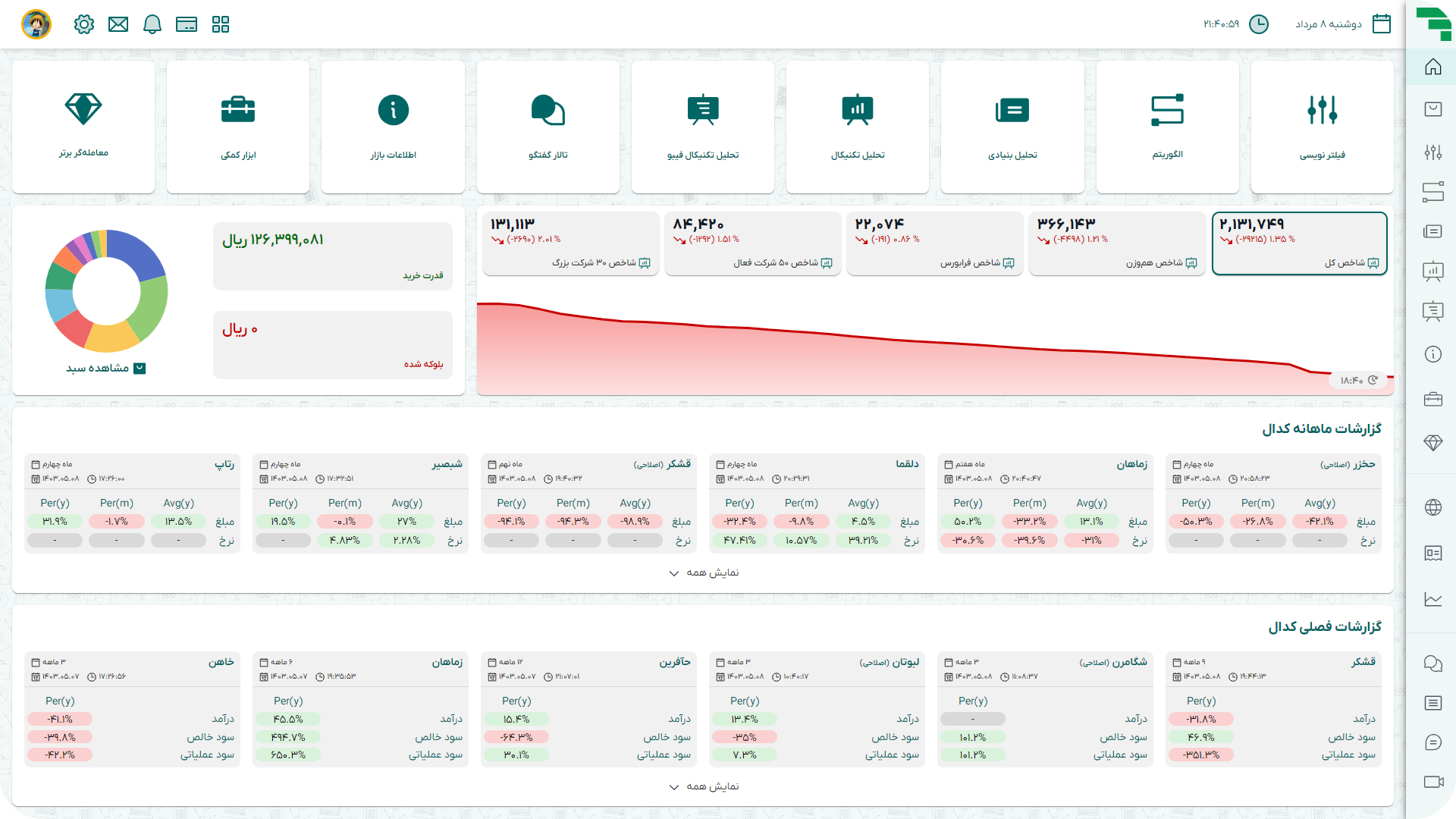This screenshot has height=819, width=1456.
Task: Open sidebar video camera icon
Action: (1432, 782)
